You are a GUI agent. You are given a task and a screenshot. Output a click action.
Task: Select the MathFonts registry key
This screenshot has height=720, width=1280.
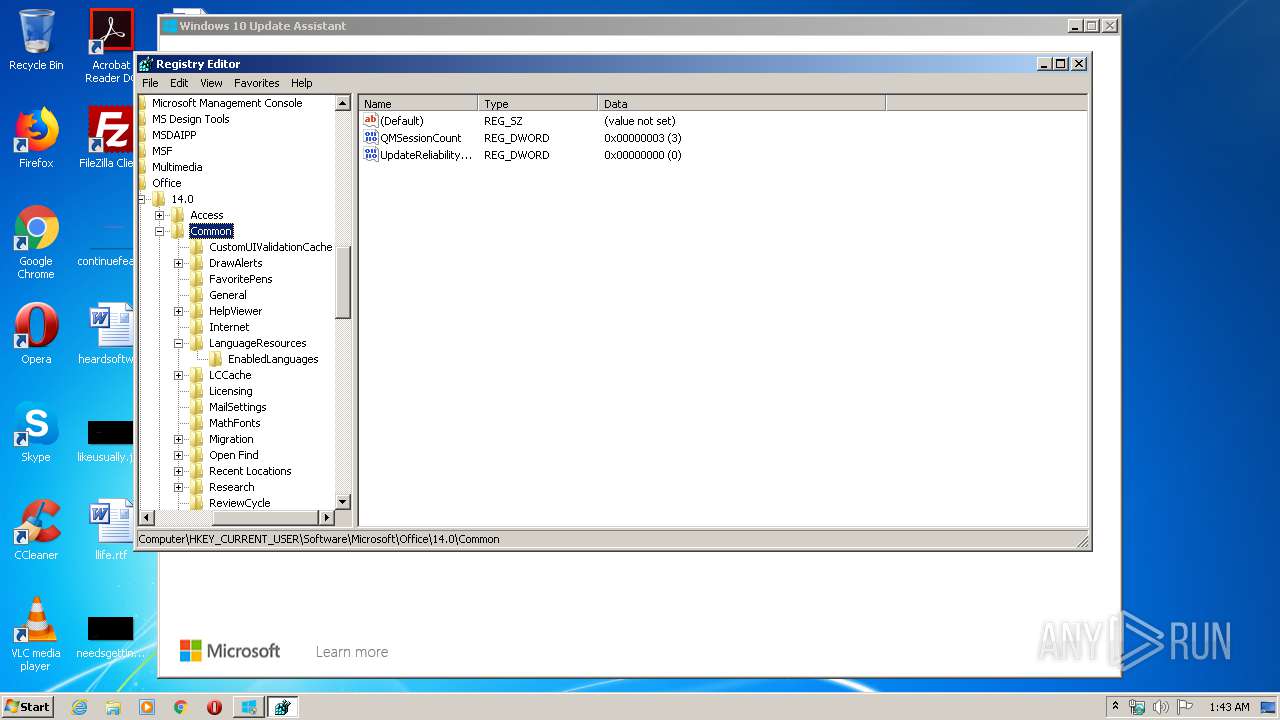[x=234, y=423]
